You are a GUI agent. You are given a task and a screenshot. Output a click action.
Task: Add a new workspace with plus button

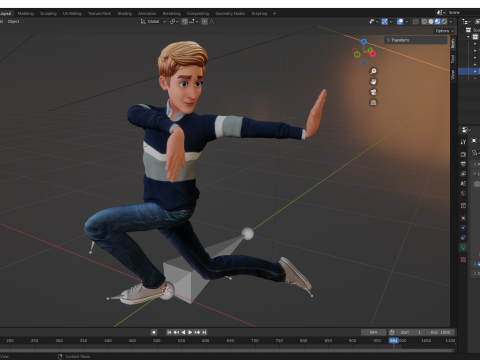click(274, 13)
